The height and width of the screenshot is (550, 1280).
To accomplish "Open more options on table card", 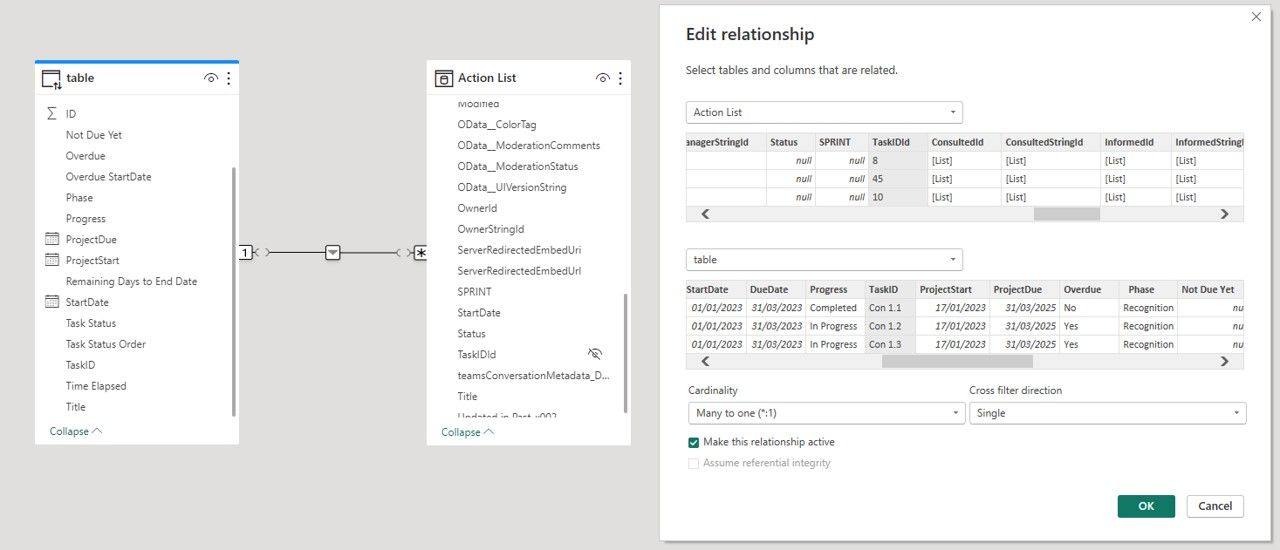I will [228, 78].
